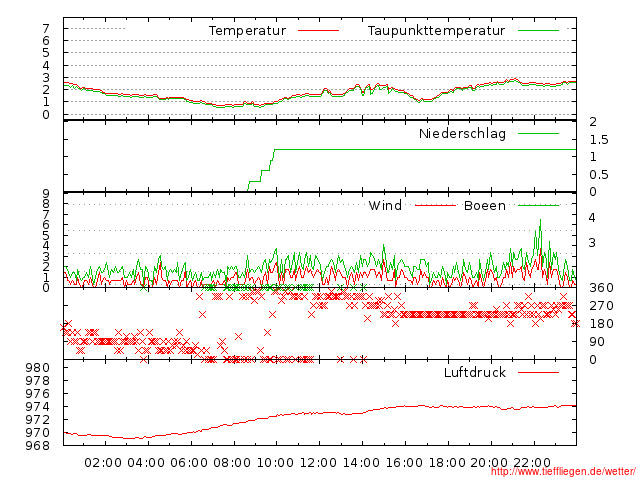Click the 974 pressure axis value
This screenshot has height=480, width=640.
[x=38, y=407]
